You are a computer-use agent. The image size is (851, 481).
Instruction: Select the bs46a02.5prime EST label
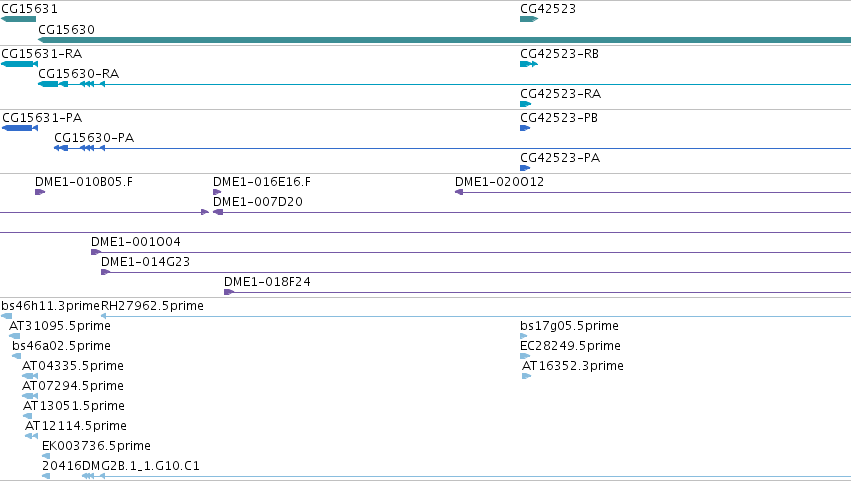(x=61, y=346)
